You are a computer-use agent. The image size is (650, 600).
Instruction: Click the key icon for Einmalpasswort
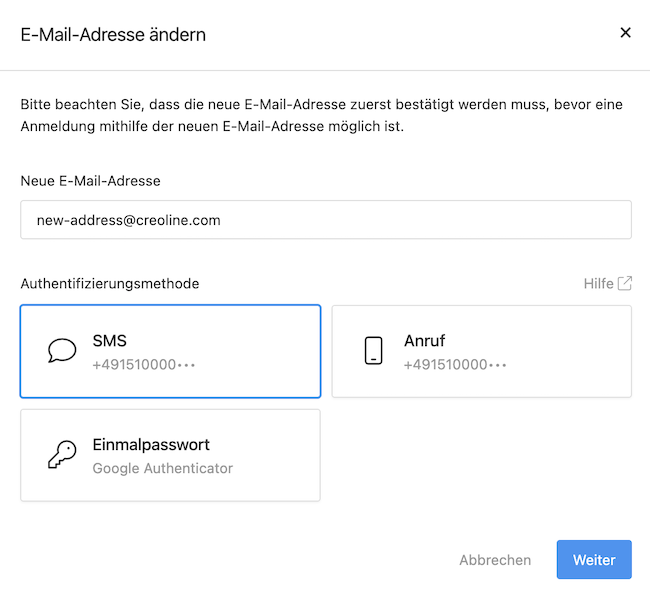point(62,454)
